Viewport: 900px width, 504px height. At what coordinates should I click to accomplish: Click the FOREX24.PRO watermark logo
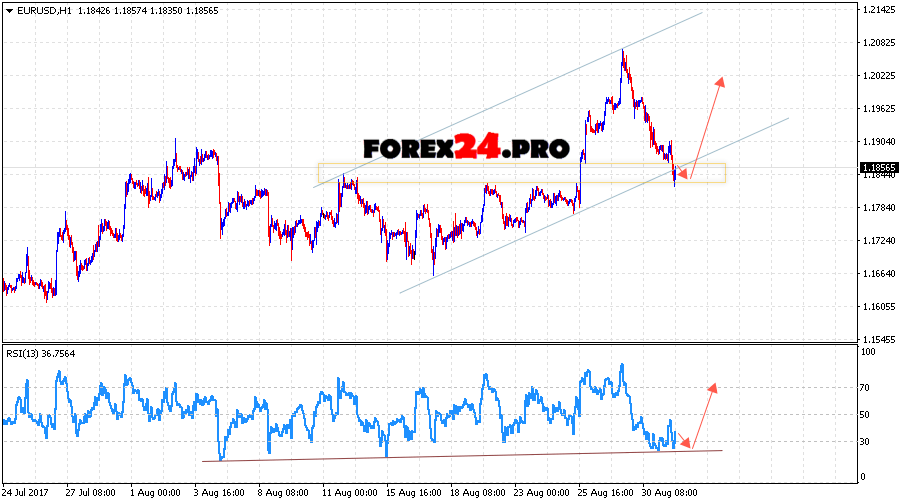pos(466,149)
